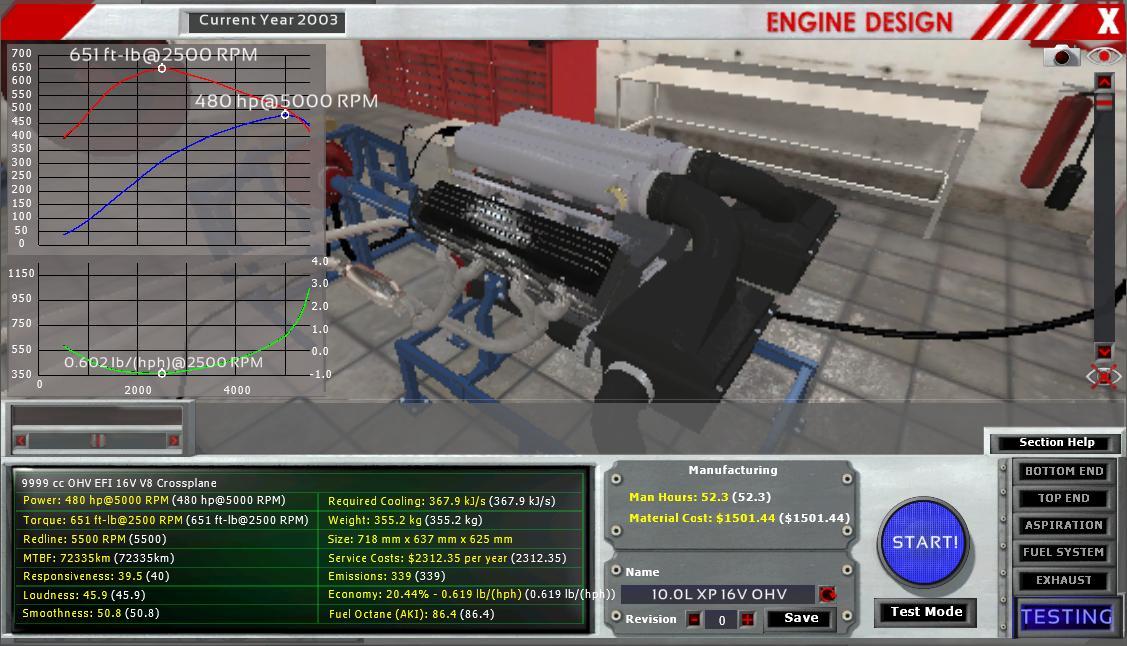Toggle Test Mode
Screen dimensions: 1127x646
pos(926,612)
